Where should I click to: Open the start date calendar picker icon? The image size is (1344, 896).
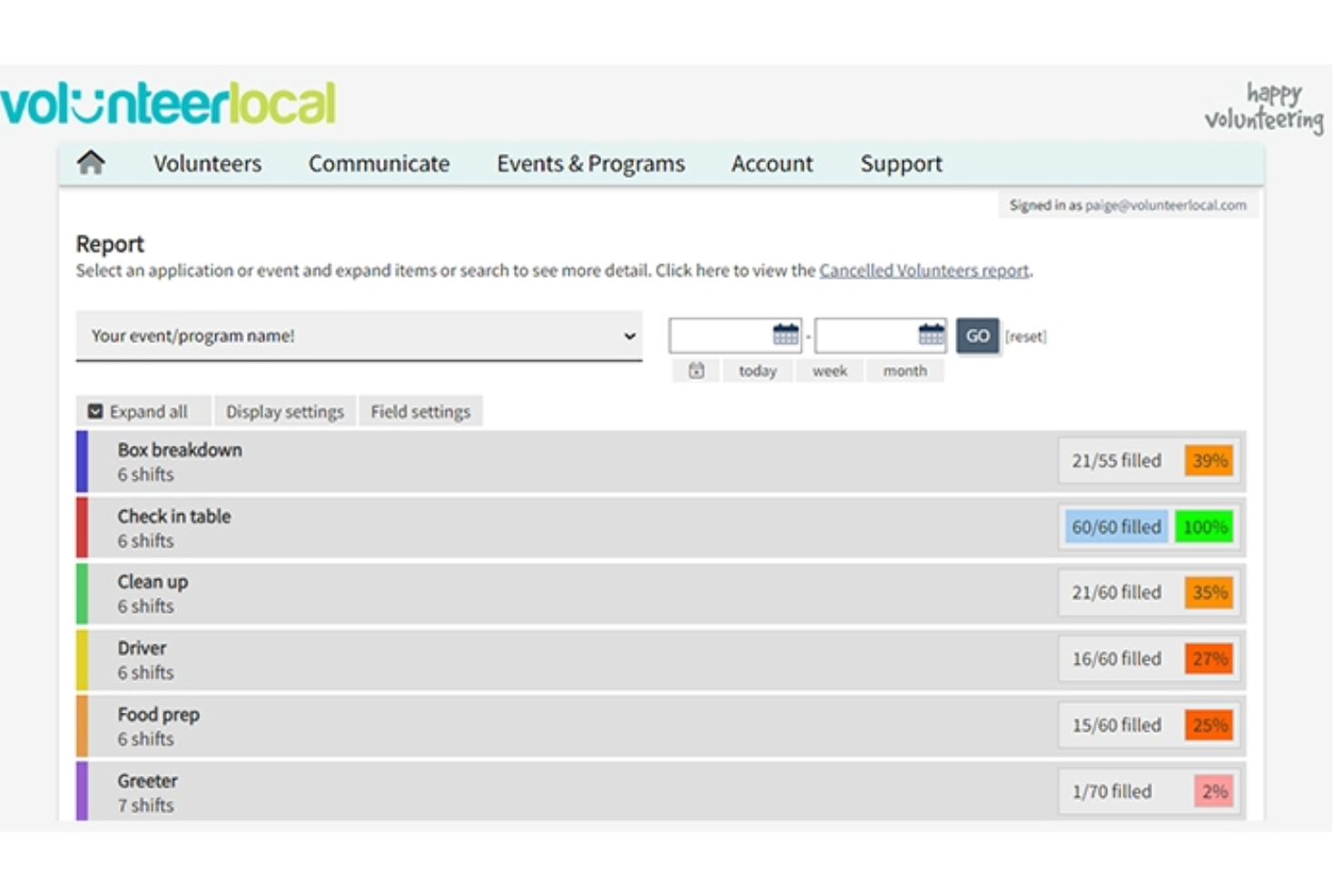[x=786, y=334]
